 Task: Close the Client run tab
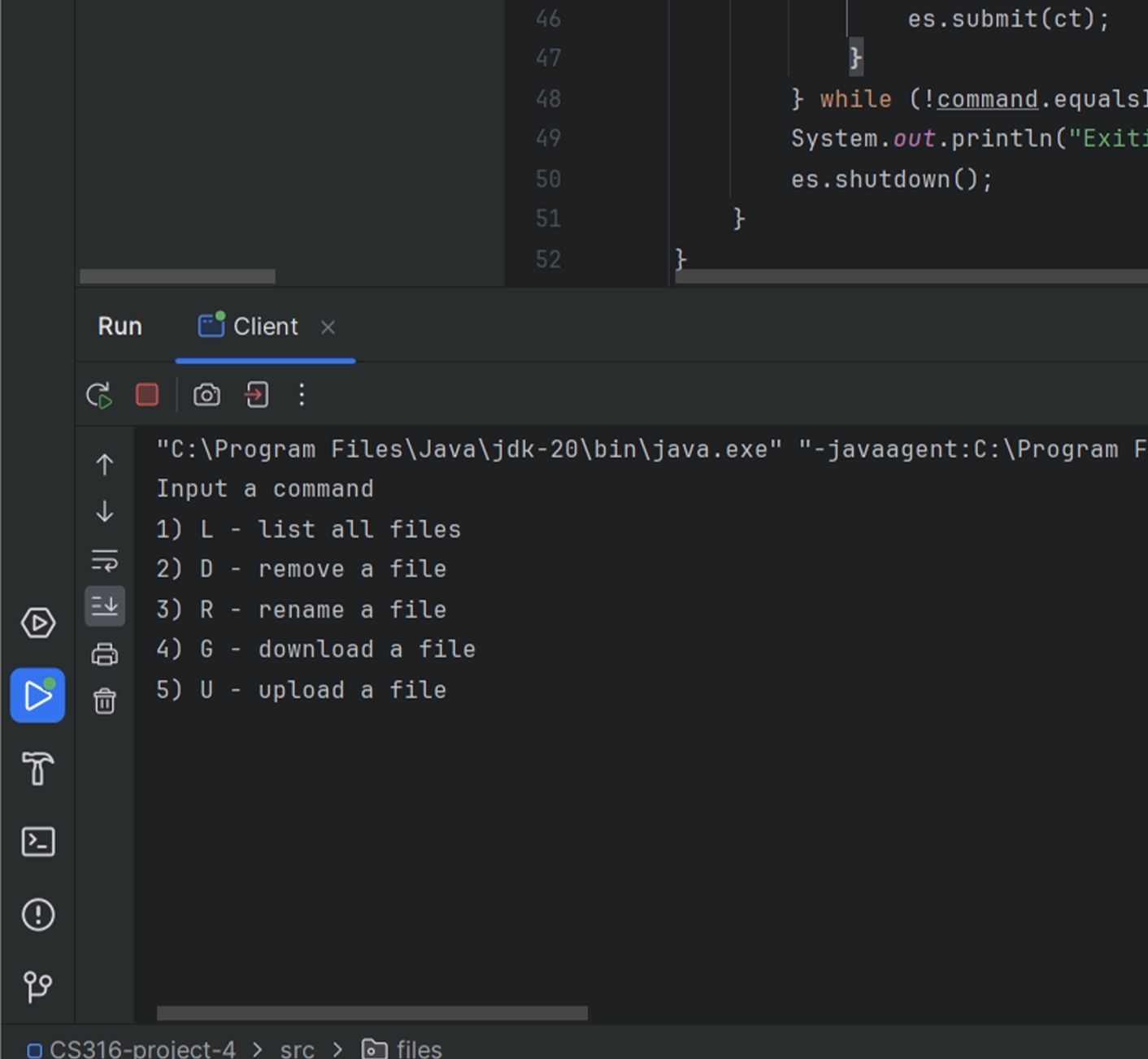click(328, 328)
